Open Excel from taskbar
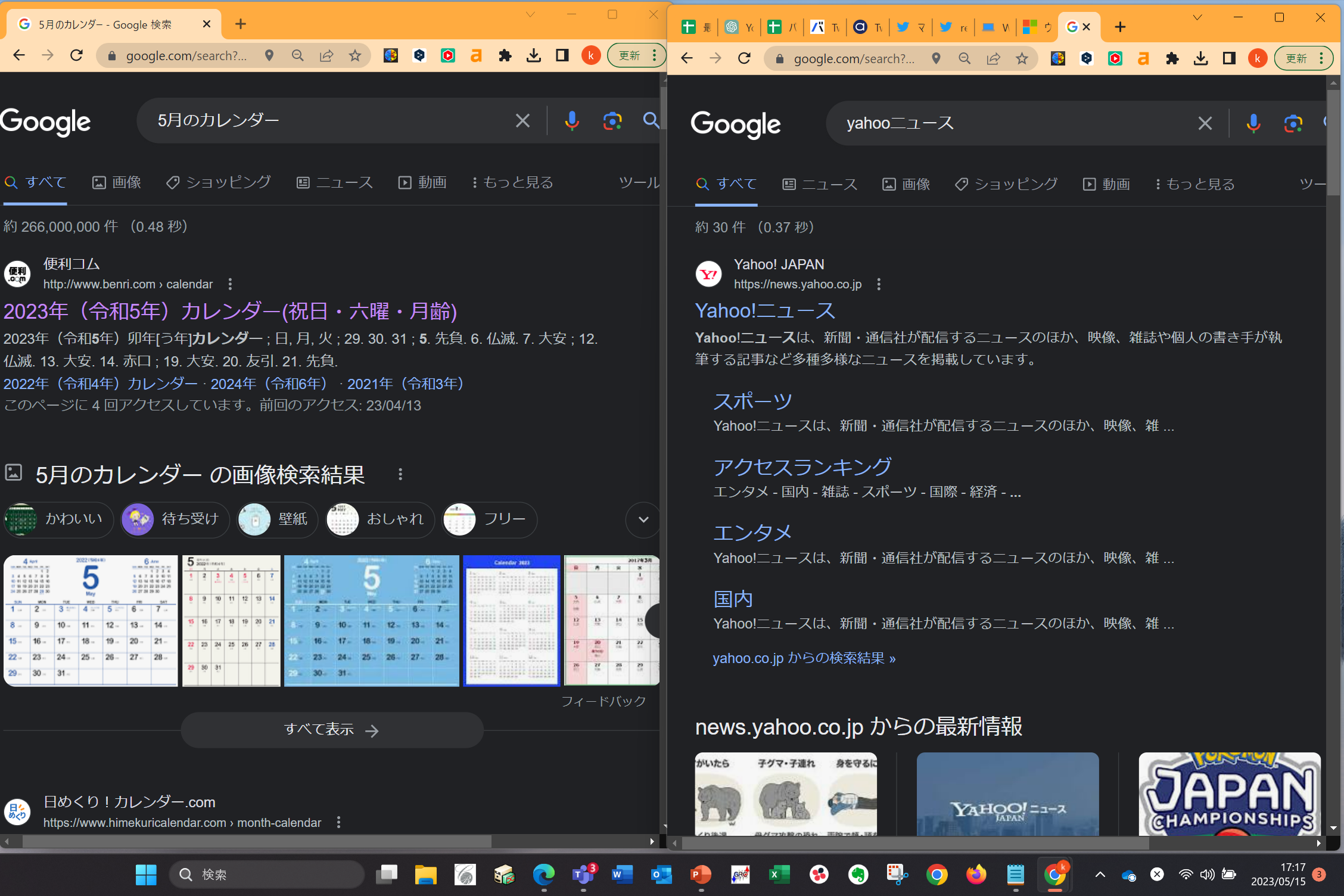The height and width of the screenshot is (896, 1344). (x=779, y=874)
